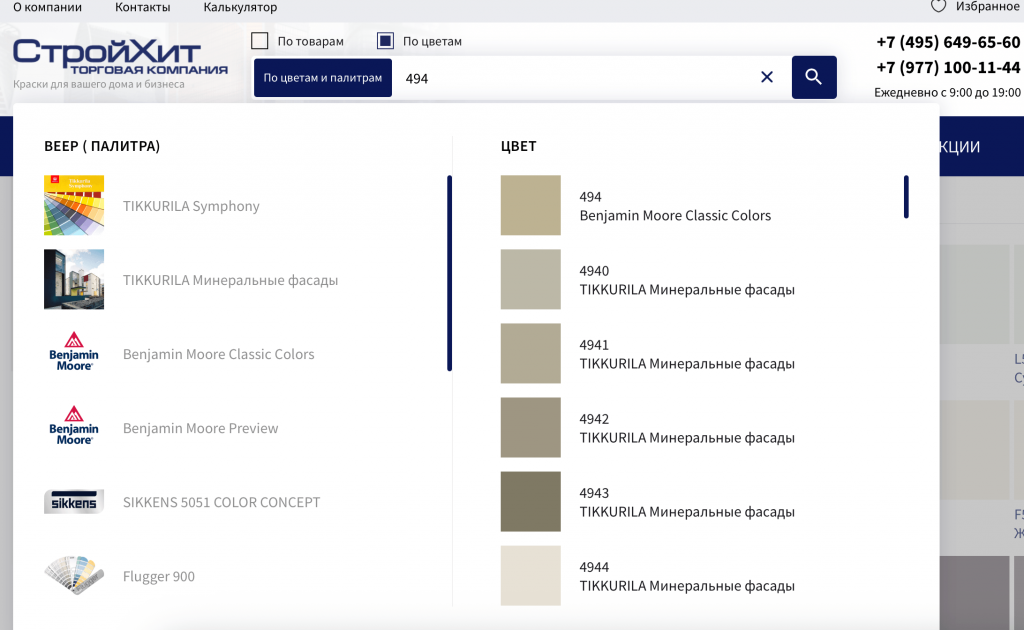This screenshot has height=630, width=1024.
Task: Open the СтройХит company logo
Action: (x=120, y=57)
